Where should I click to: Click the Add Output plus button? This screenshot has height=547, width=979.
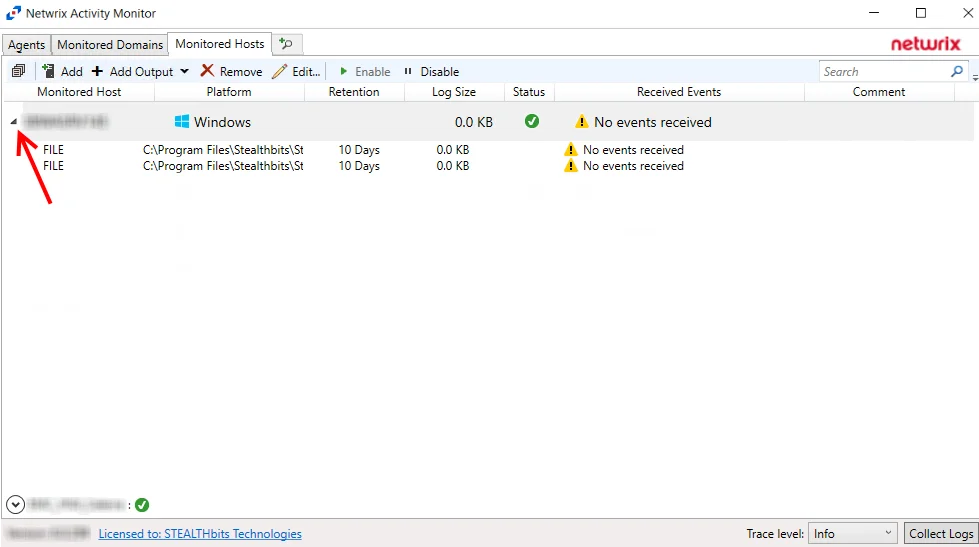coord(132,71)
